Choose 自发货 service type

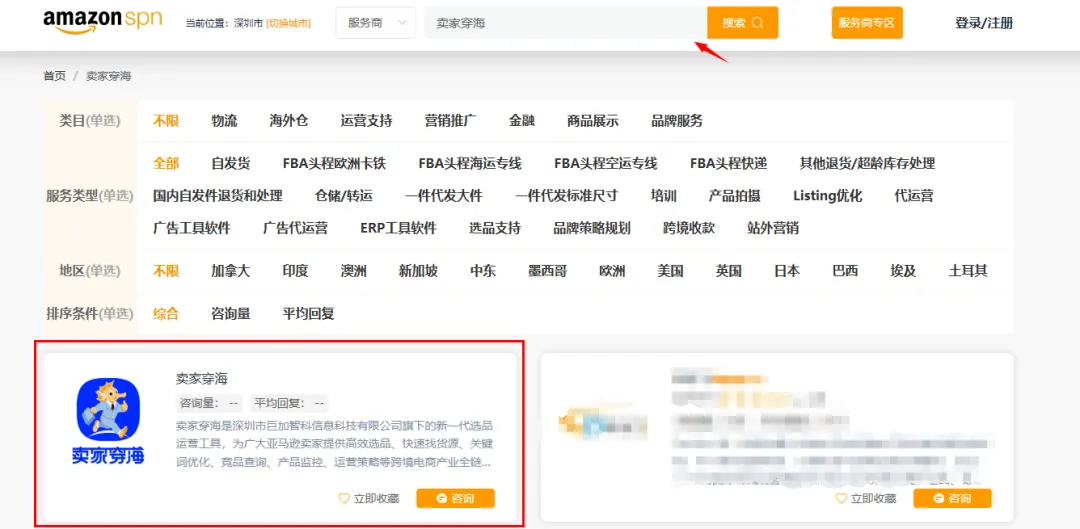pyautogui.click(x=231, y=164)
